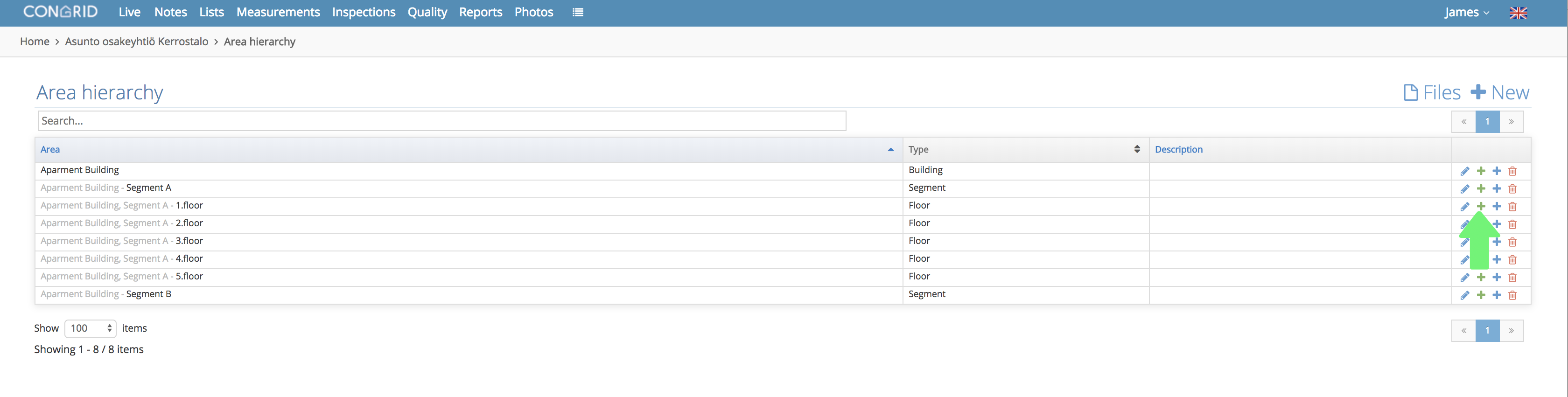Delete 1.floor via trash icon
The width and height of the screenshot is (1568, 397).
tap(1512, 206)
